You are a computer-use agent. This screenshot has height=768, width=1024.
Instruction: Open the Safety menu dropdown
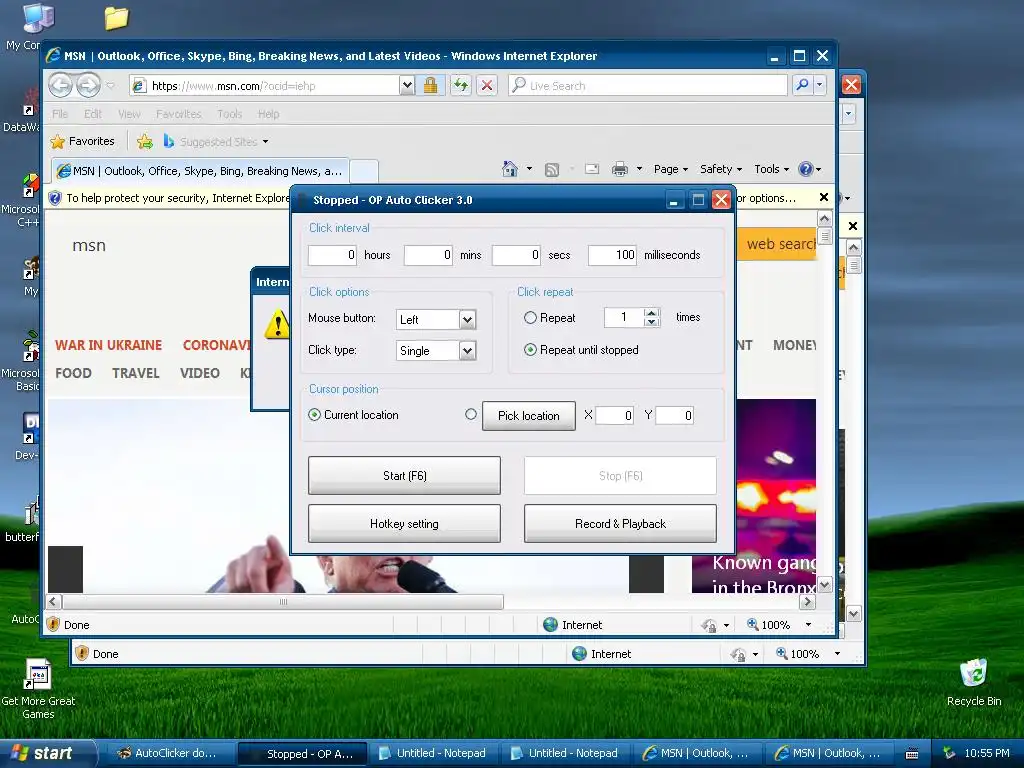click(x=721, y=169)
